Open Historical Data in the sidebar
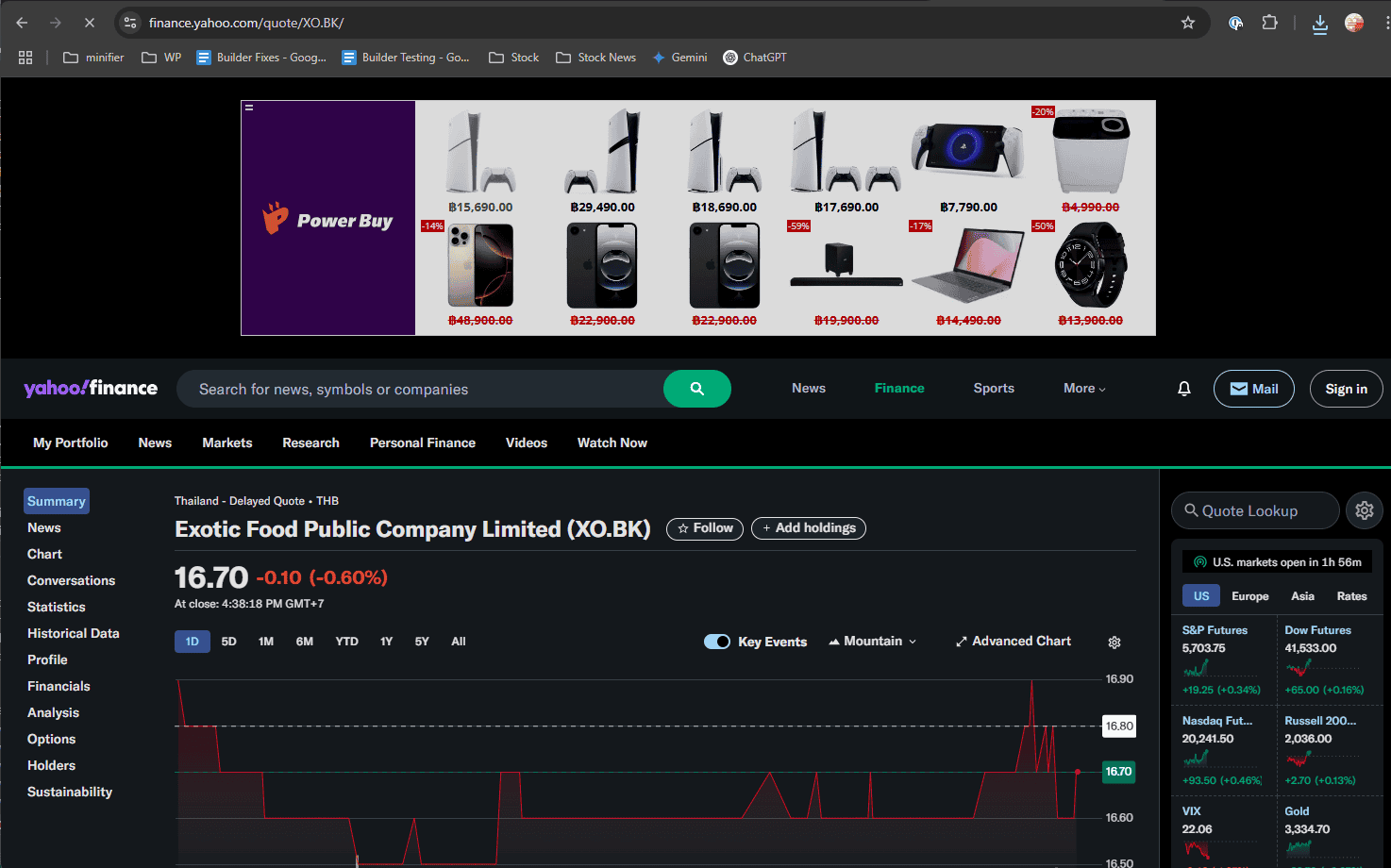The image size is (1391, 868). click(74, 633)
